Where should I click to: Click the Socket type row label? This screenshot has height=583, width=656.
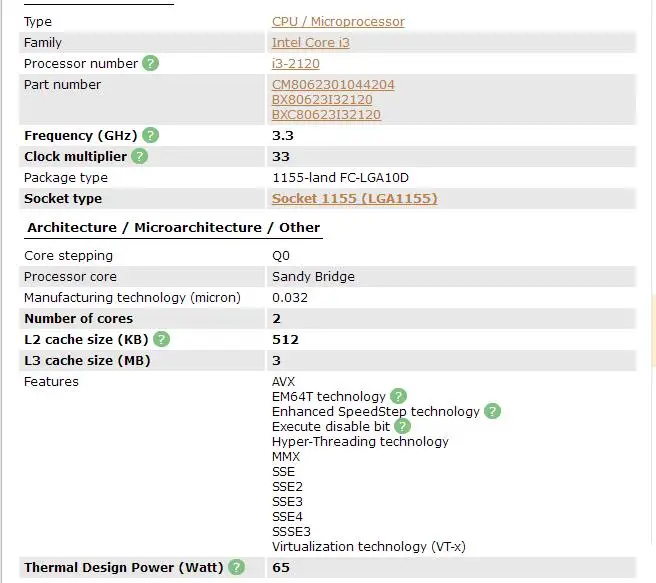point(63,199)
